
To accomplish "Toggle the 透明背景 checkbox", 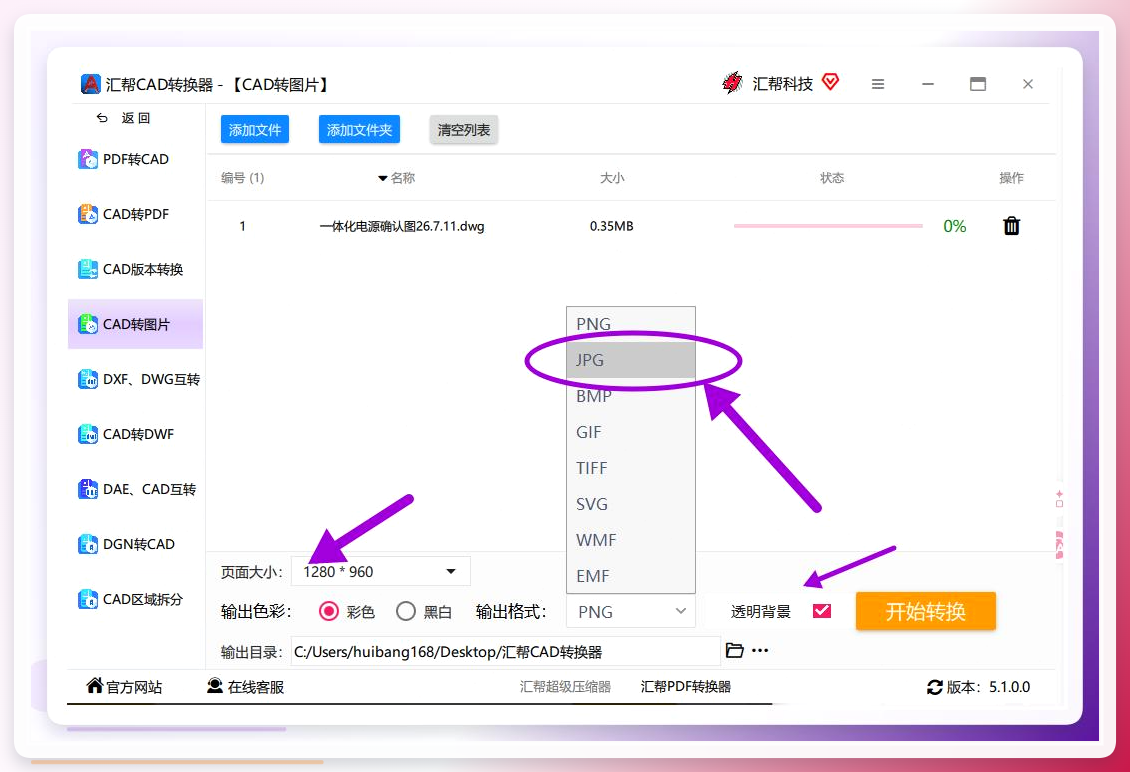I will click(822, 611).
